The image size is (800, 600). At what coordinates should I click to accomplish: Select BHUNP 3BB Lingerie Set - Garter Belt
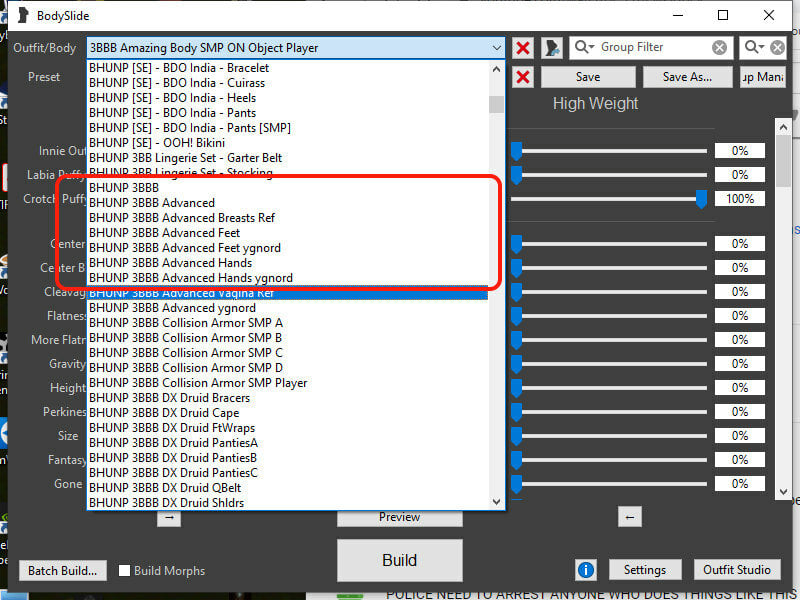click(287, 158)
